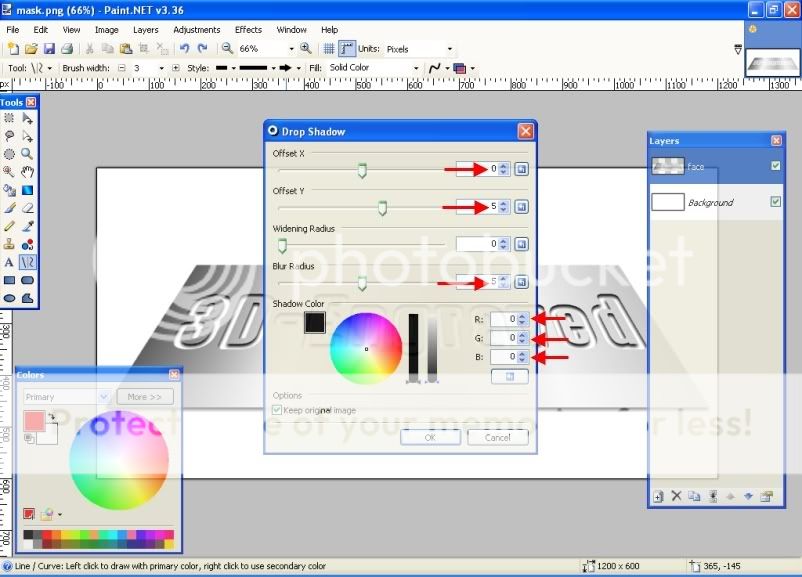Toggle visibility of the Background layer

click(x=774, y=202)
